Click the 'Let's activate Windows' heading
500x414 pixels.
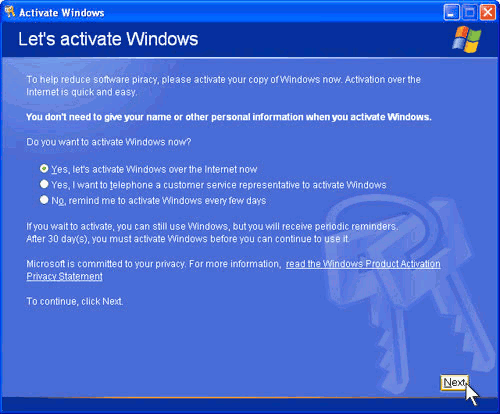point(108,39)
